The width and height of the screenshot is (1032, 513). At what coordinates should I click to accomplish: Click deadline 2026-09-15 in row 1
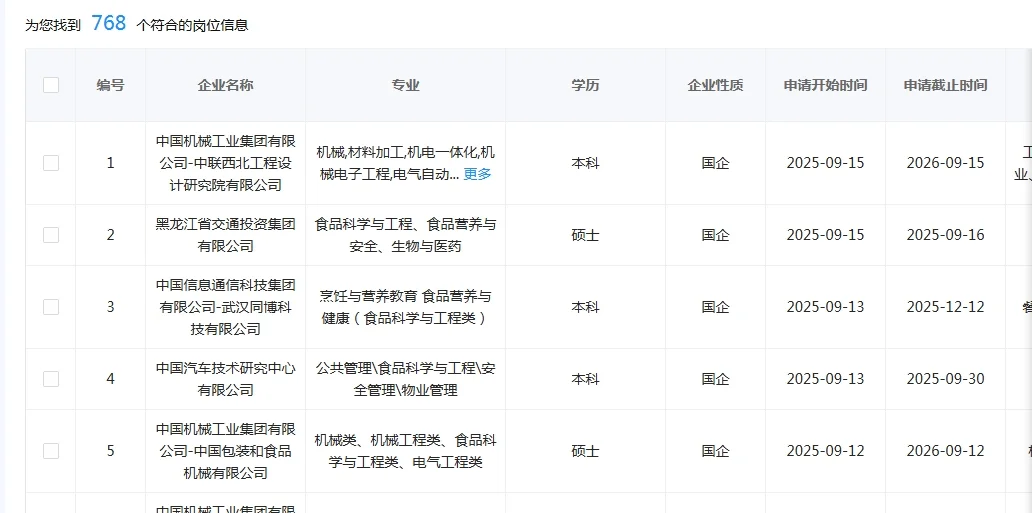tap(945, 163)
